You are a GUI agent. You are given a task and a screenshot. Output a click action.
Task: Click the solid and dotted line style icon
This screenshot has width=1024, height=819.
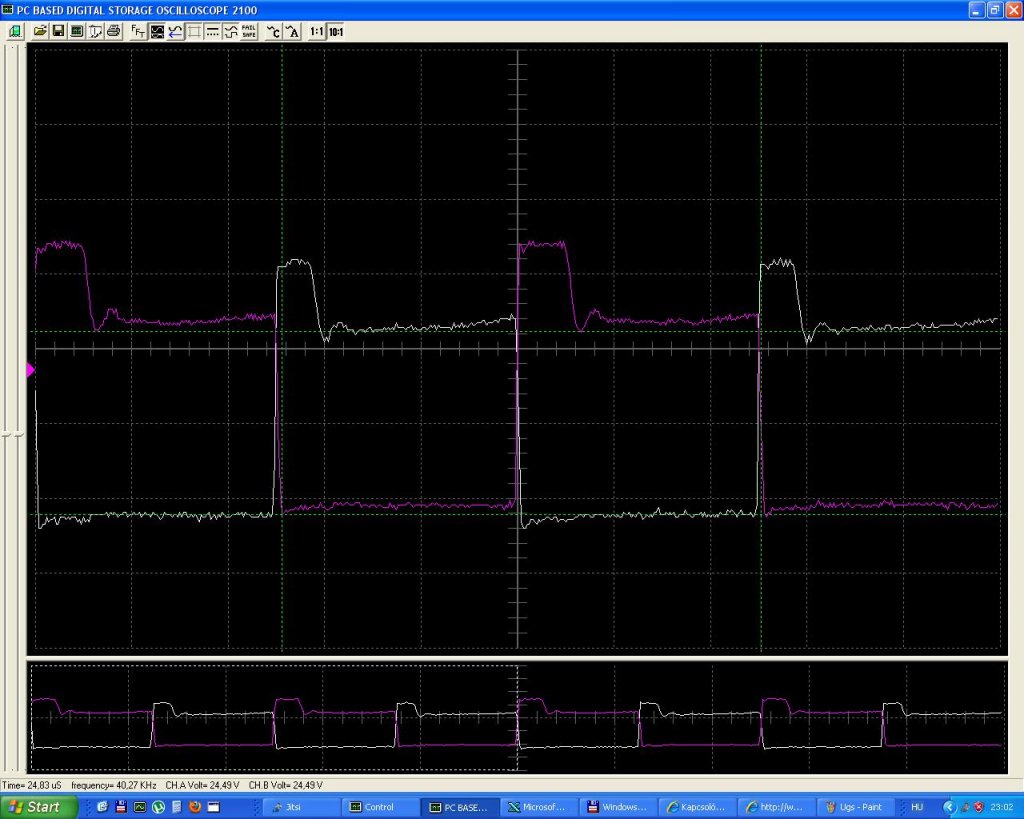tap(212, 31)
